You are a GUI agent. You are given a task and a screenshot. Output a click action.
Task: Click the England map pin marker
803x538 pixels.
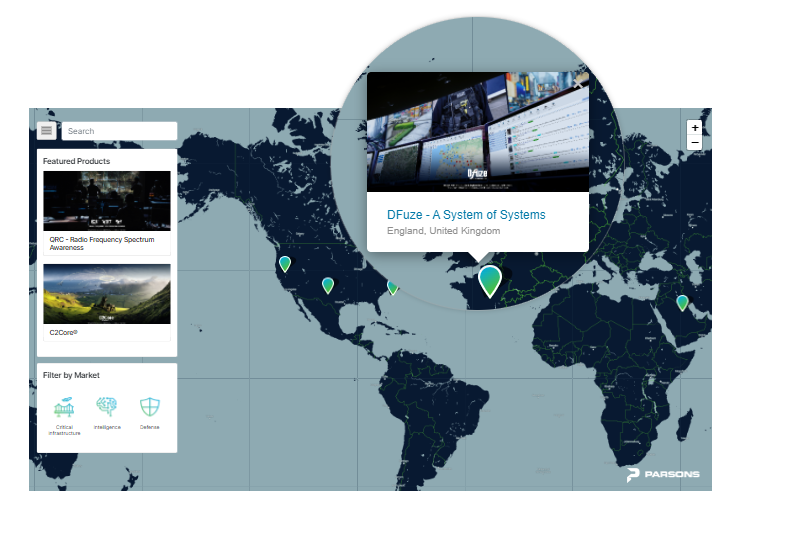tap(490, 281)
